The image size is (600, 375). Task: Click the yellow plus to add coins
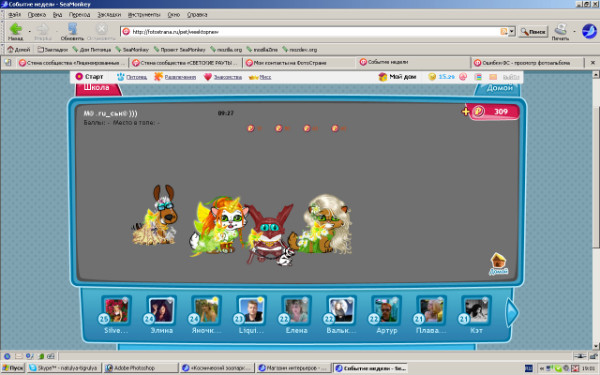tap(465, 112)
